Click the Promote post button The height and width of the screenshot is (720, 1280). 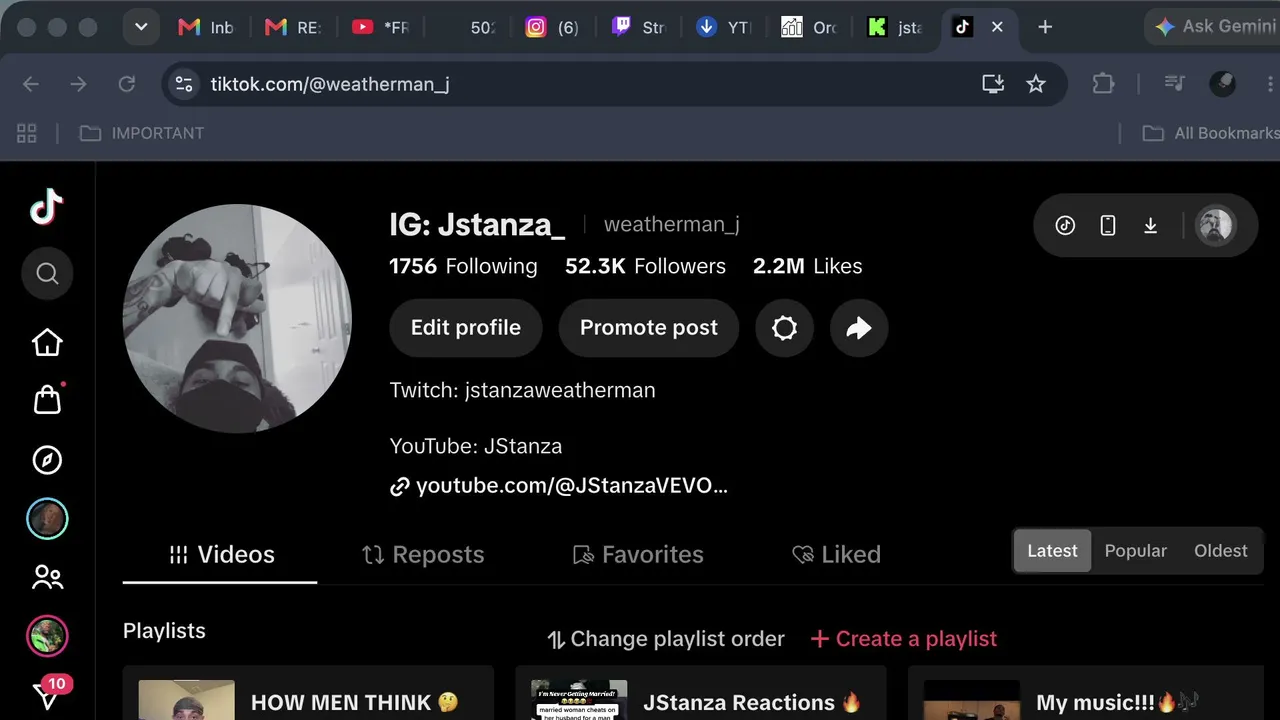[x=649, y=328]
